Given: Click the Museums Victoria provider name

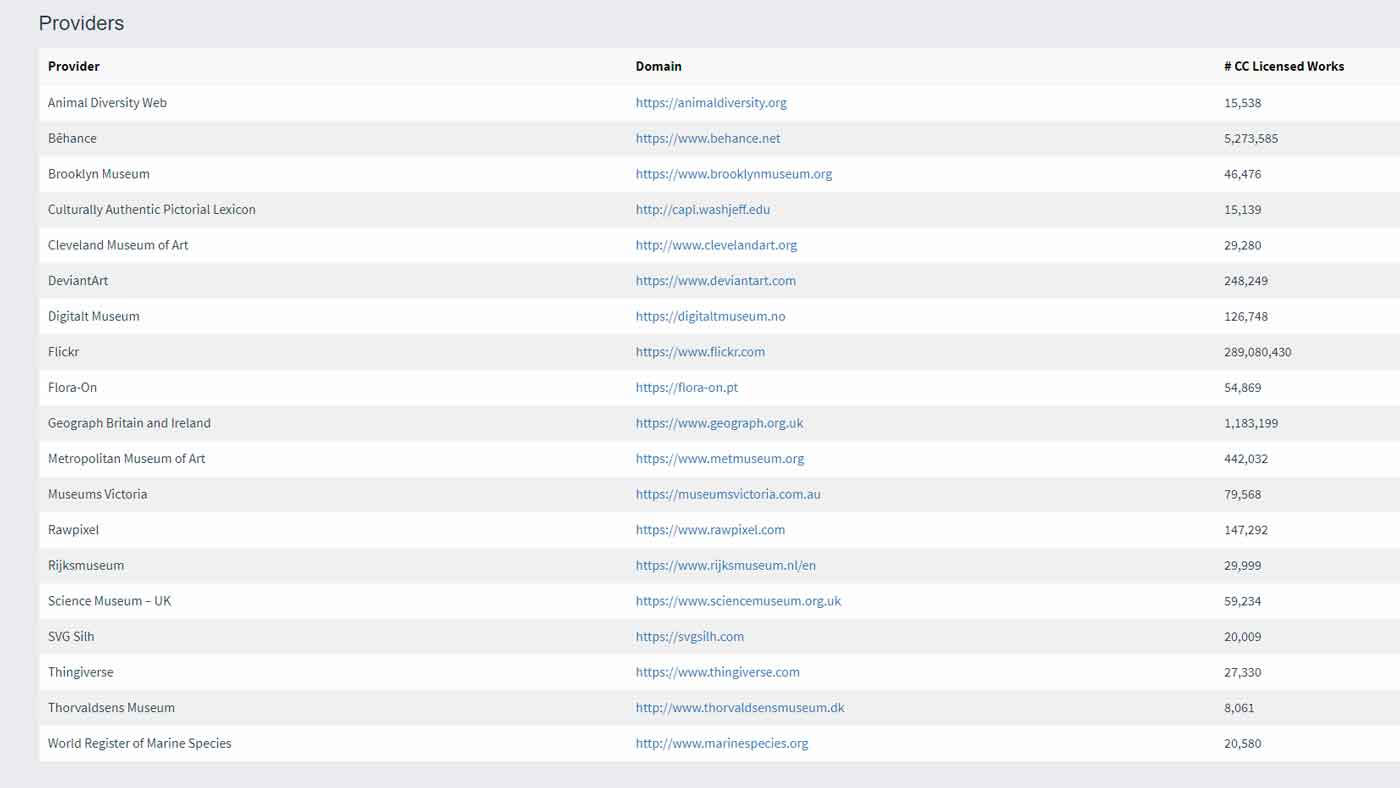Looking at the screenshot, I should (97, 494).
